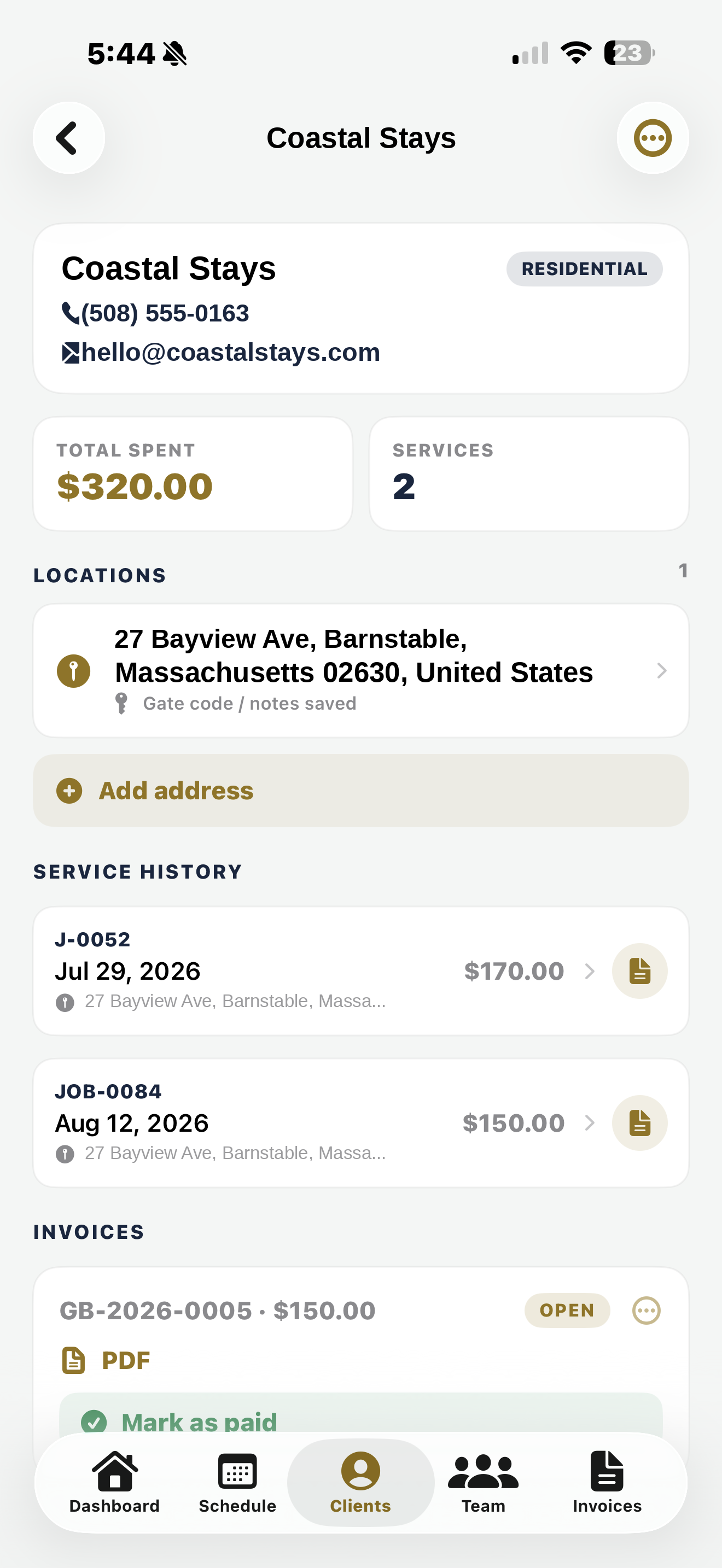Switch to the Schedule tab

237,1483
